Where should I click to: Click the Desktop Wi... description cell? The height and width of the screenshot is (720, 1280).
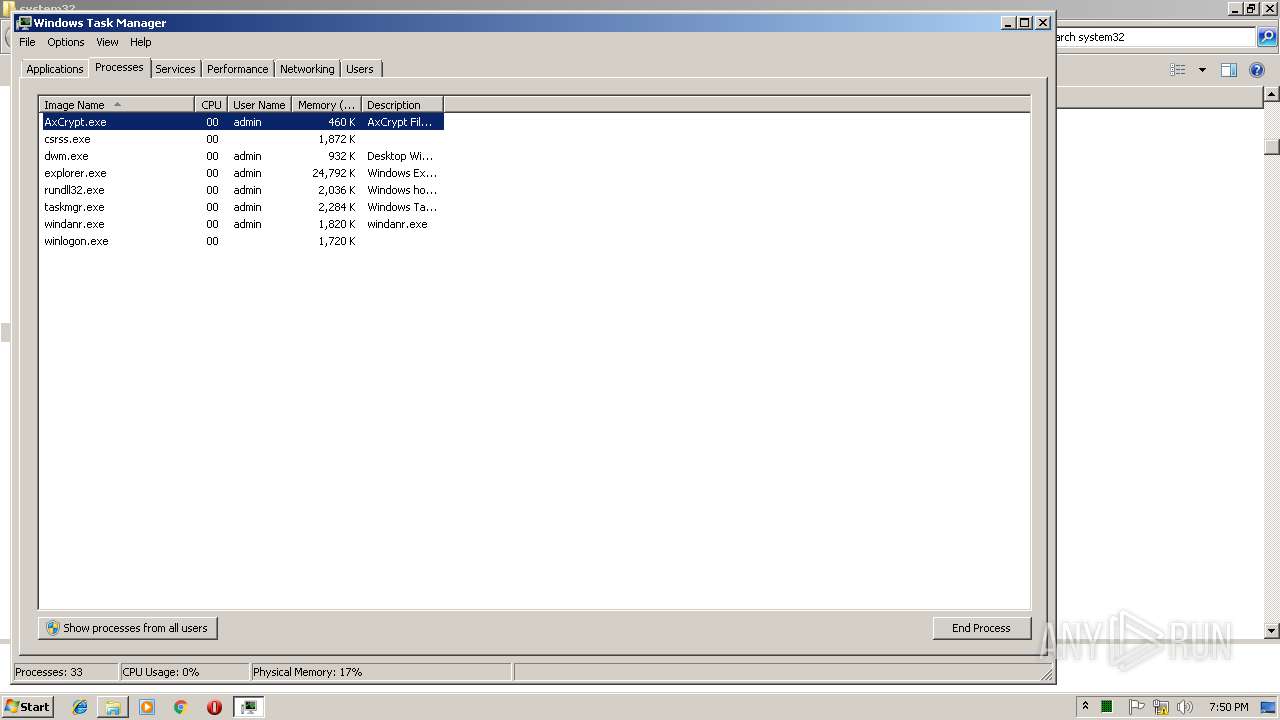(x=400, y=156)
